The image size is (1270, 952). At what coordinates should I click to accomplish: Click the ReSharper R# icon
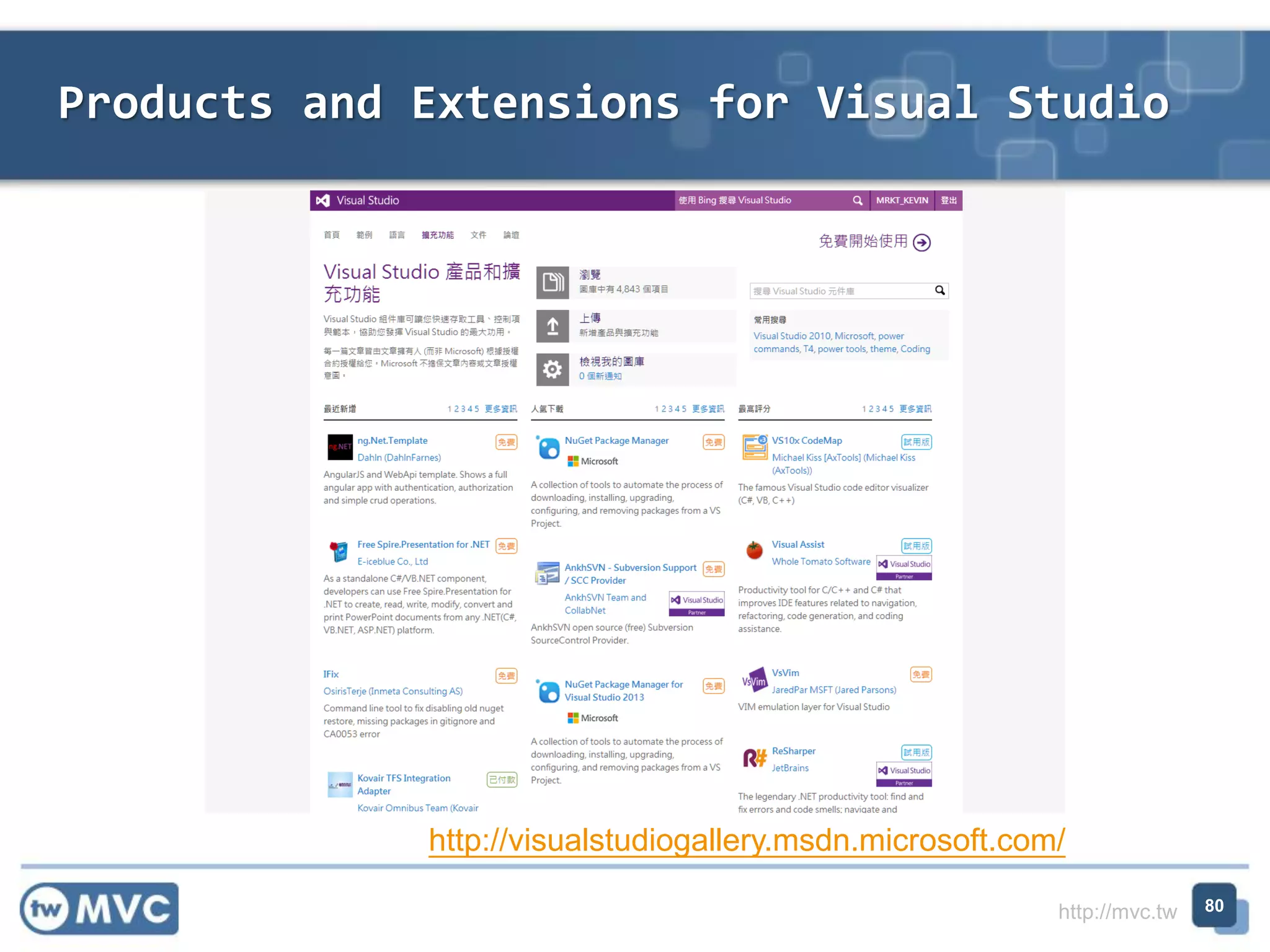click(755, 757)
